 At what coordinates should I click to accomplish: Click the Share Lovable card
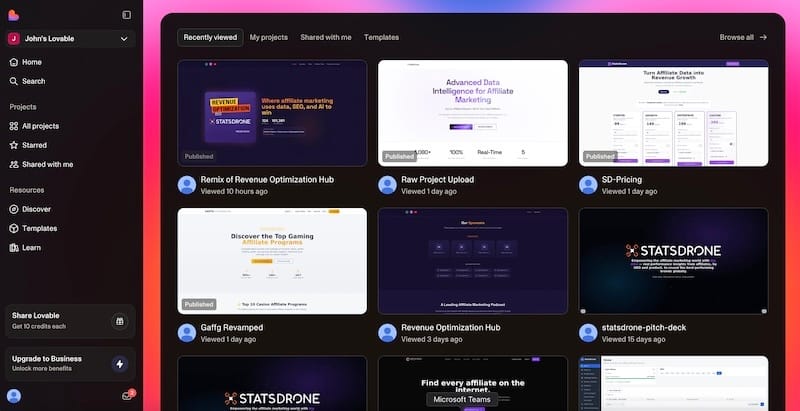click(x=70, y=321)
